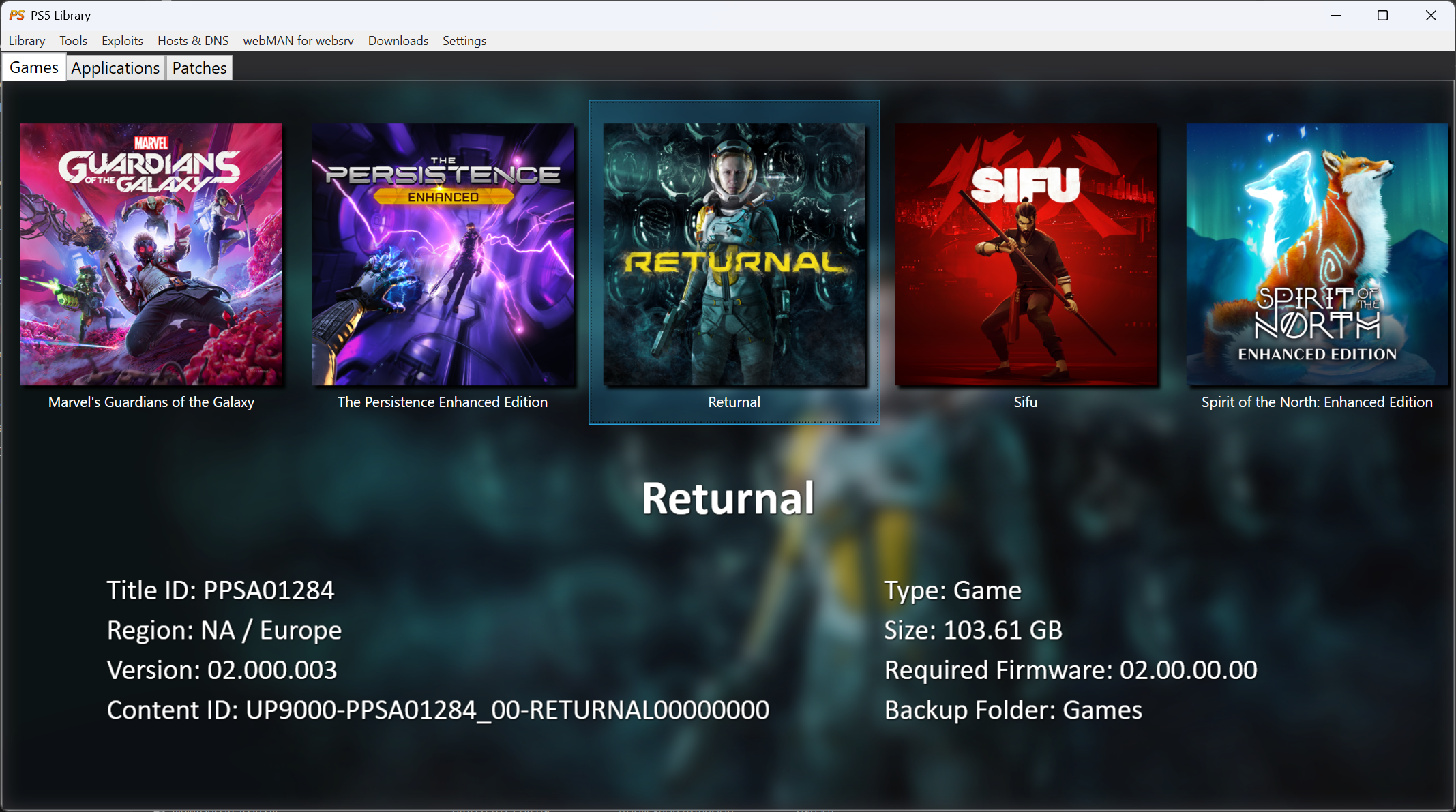Click the Version: 02.000.003 line
Screen dimensions: 1456x812
pyautogui.click(x=222, y=670)
